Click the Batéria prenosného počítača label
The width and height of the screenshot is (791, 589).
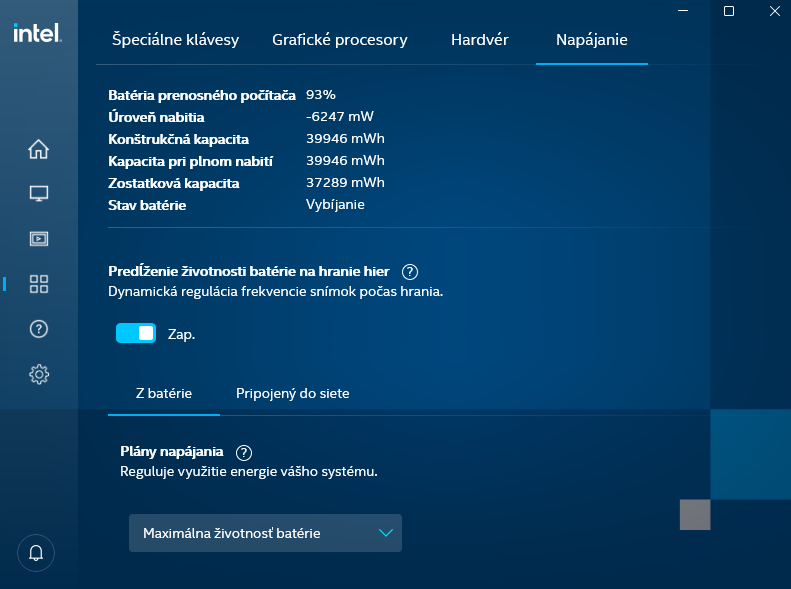(x=202, y=95)
